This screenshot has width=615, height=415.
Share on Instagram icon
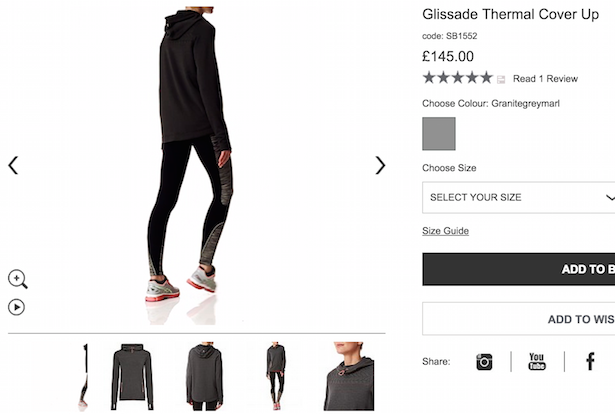[x=484, y=362]
